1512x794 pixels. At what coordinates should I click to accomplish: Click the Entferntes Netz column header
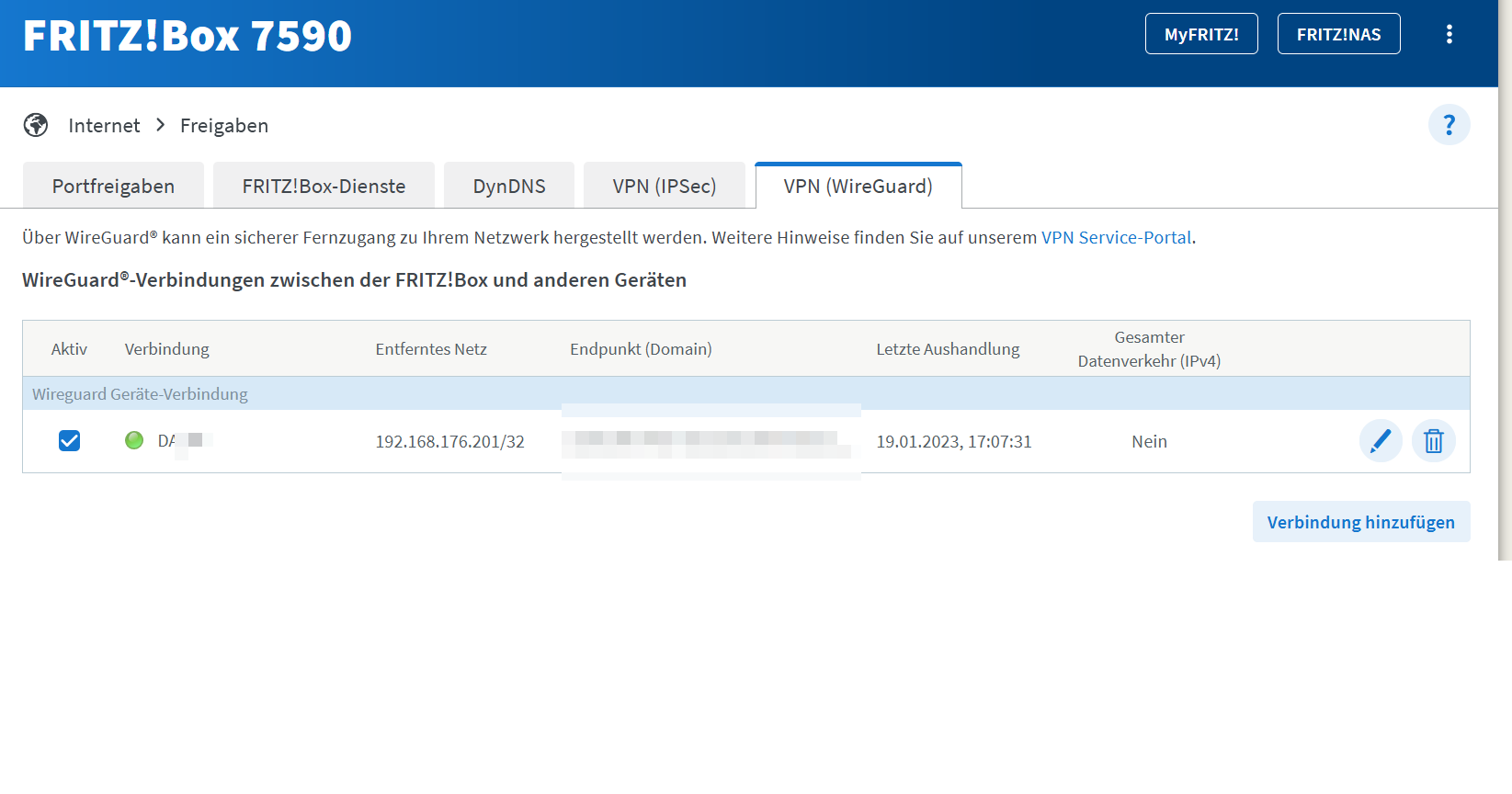(431, 349)
